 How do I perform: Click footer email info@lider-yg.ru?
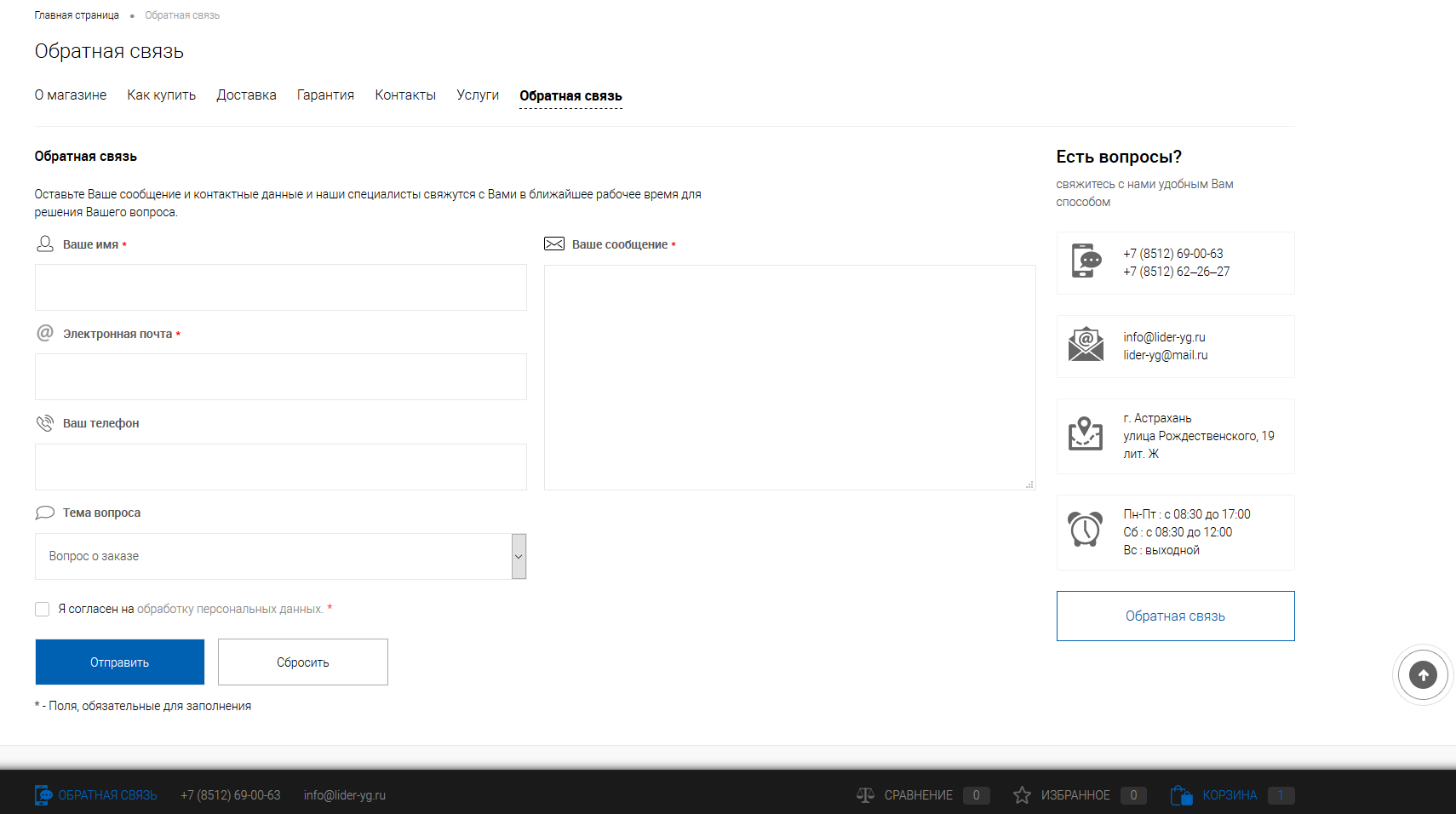click(345, 795)
